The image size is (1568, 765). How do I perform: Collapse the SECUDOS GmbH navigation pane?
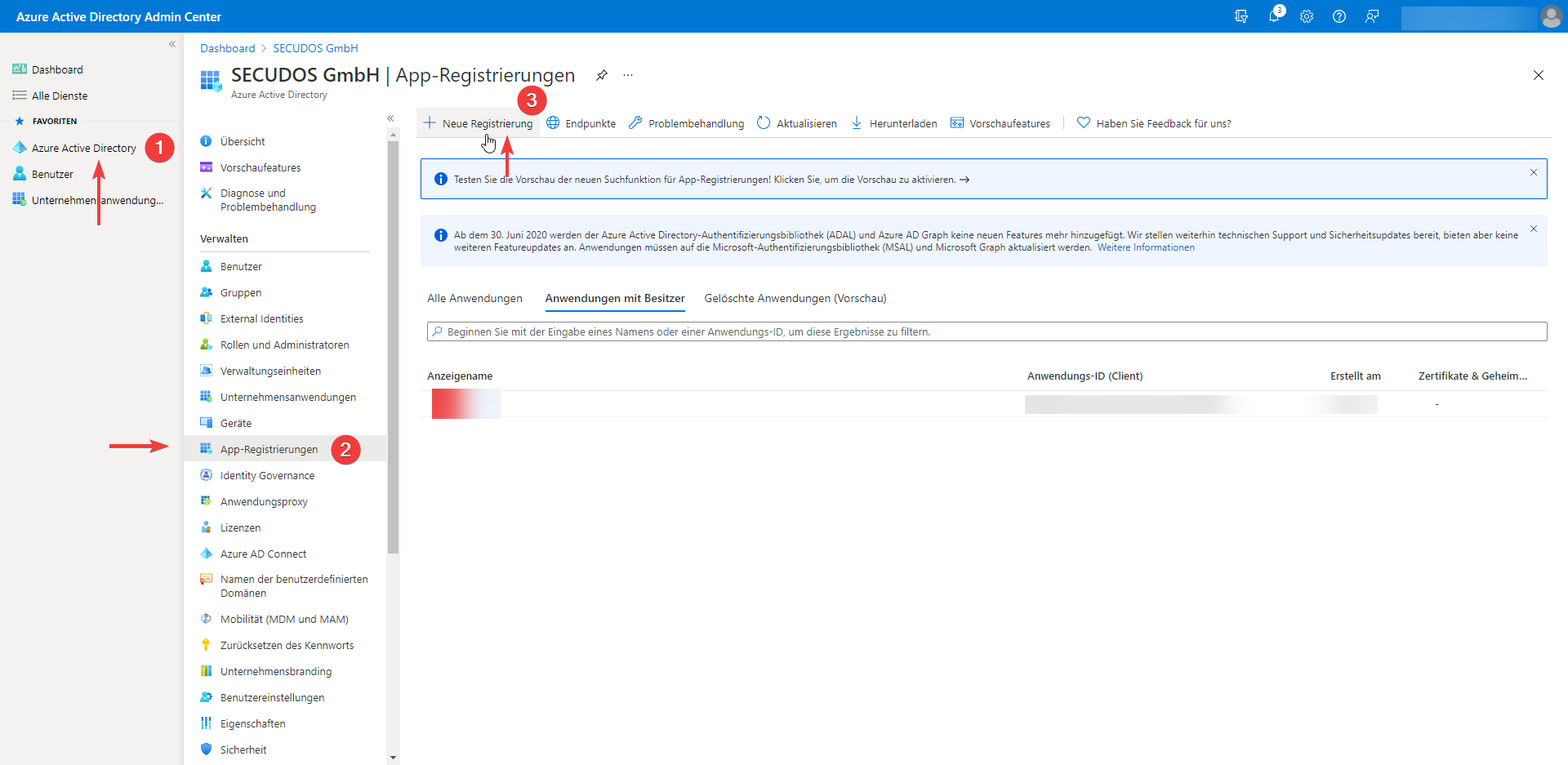[391, 118]
